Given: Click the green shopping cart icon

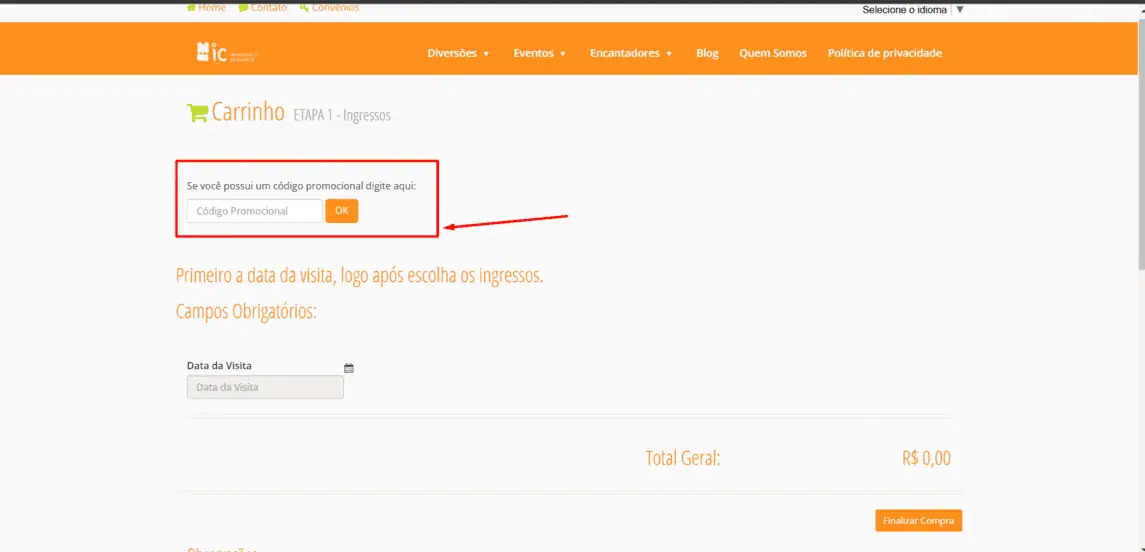Looking at the screenshot, I should [197, 112].
